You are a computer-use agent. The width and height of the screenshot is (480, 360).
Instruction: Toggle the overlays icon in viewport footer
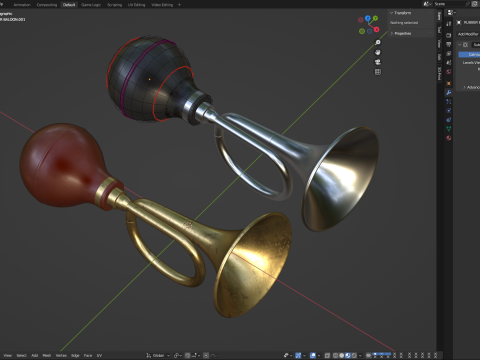pyautogui.click(x=313, y=355)
